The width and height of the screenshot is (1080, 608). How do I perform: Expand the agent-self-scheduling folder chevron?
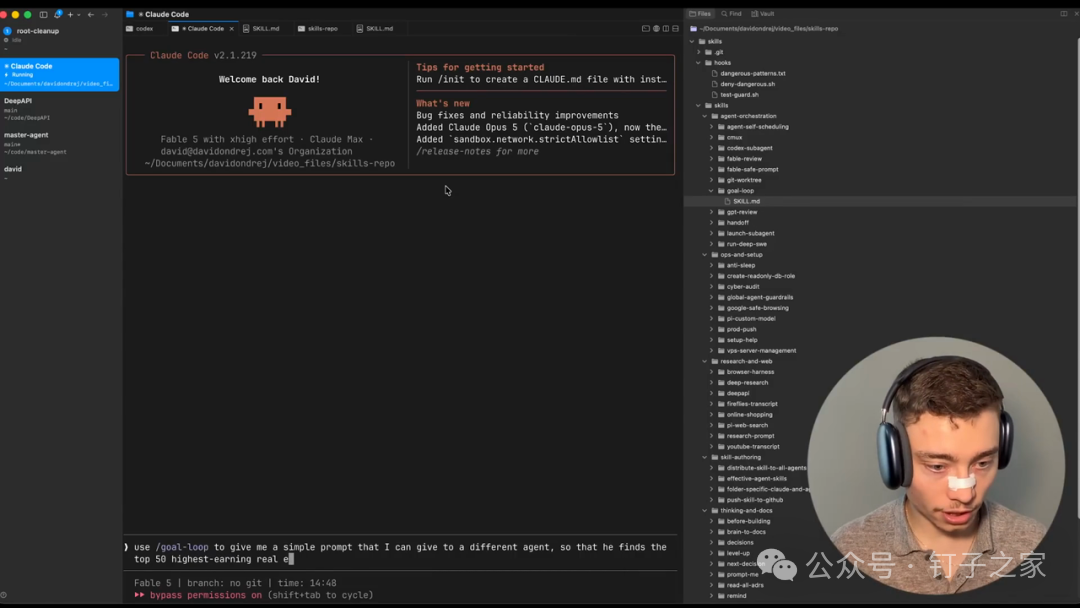[x=712, y=127]
